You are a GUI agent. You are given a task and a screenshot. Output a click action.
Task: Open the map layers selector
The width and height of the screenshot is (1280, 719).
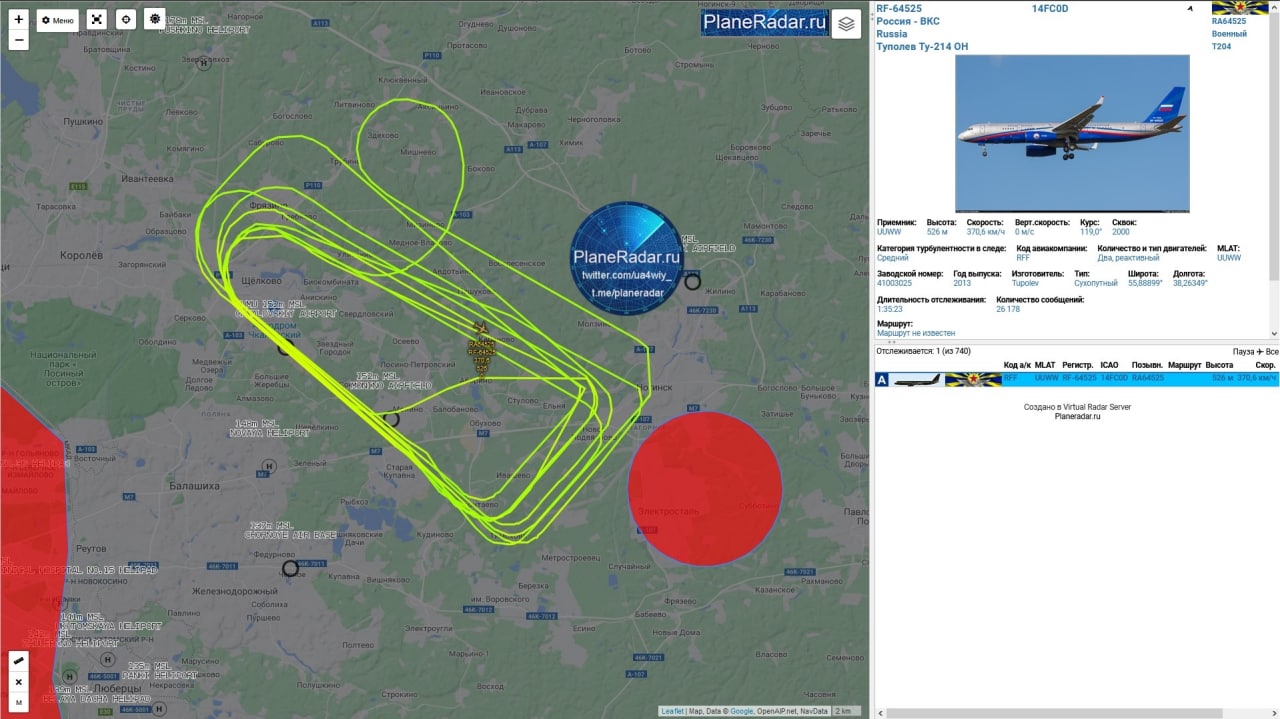[x=846, y=24]
